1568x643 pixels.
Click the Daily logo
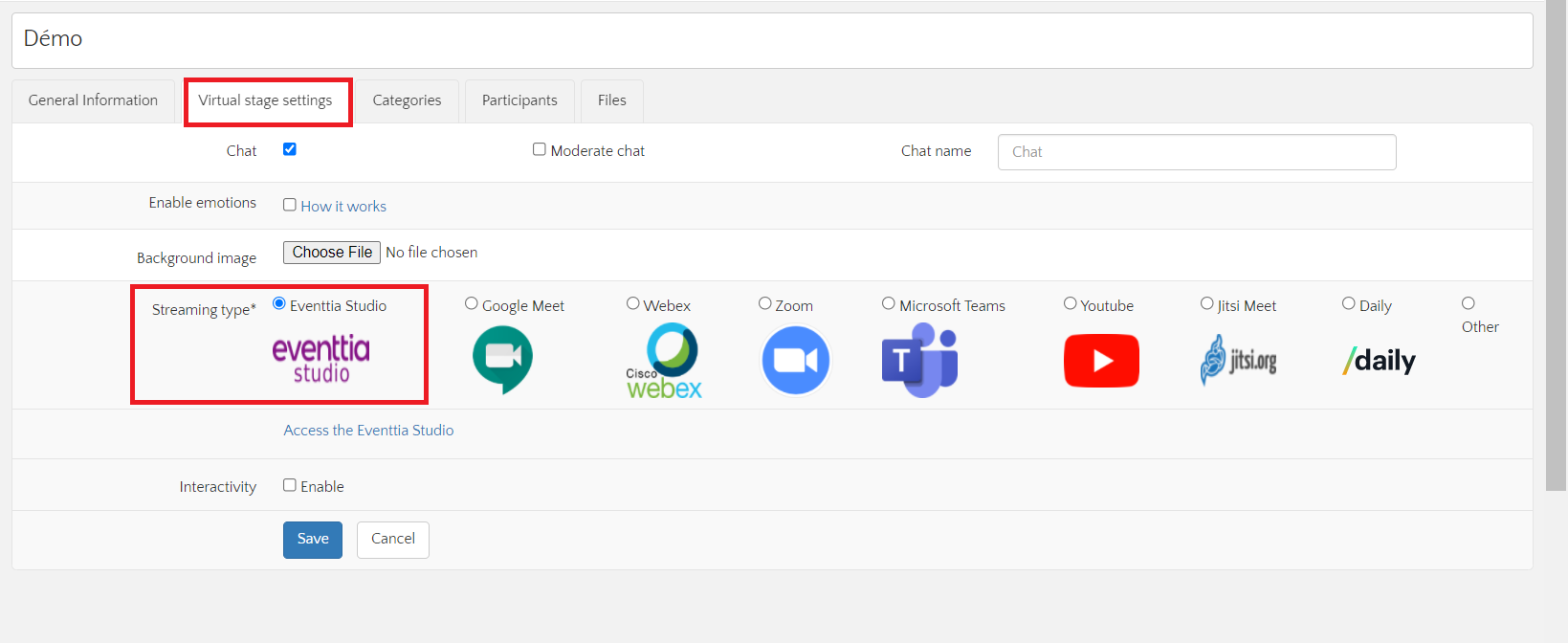click(1379, 361)
